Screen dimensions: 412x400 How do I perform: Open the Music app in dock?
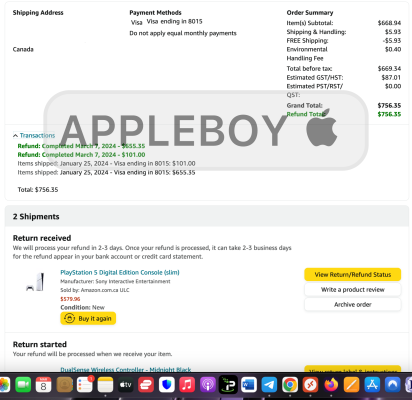tap(187, 385)
